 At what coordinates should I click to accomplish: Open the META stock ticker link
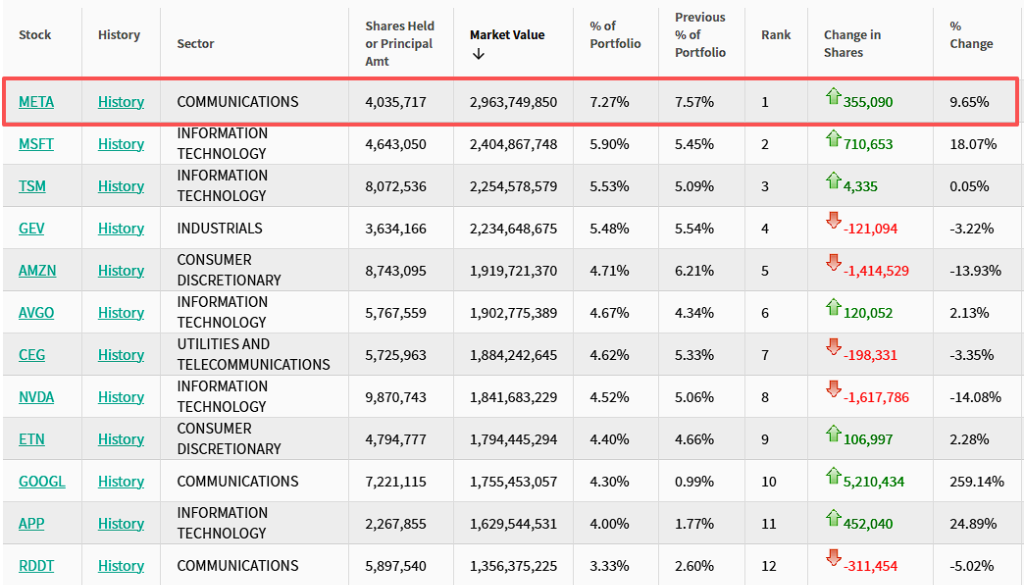click(36, 102)
